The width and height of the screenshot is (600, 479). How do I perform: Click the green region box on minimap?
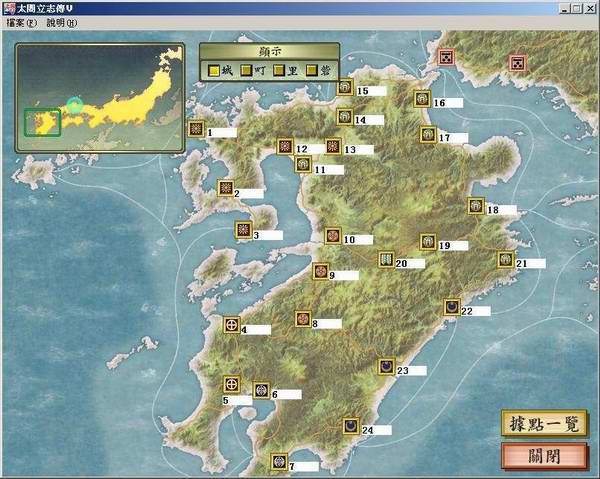(x=42, y=122)
